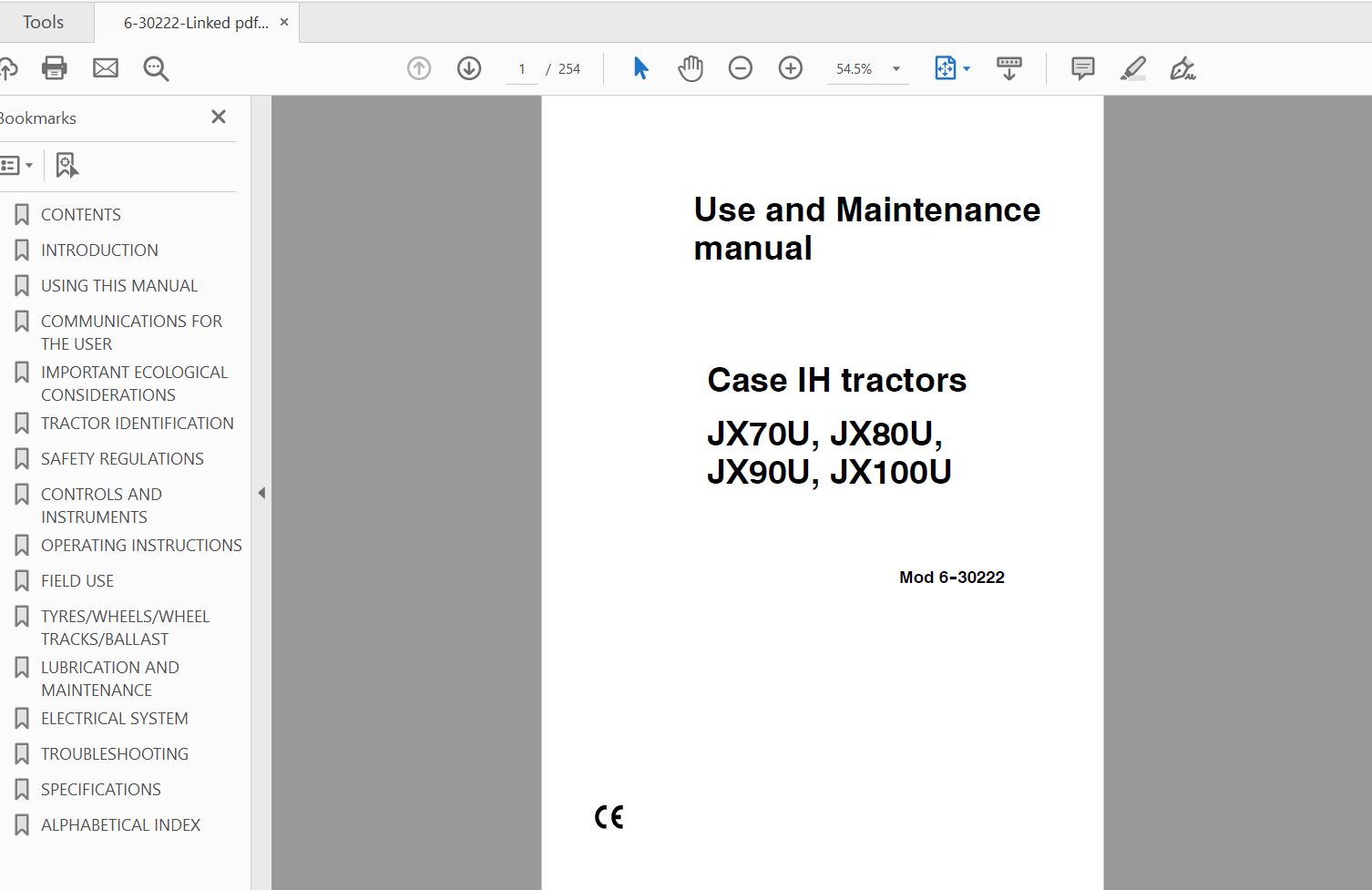
Task: Open TRACTOR IDENTIFICATION bookmark
Action: (x=138, y=423)
